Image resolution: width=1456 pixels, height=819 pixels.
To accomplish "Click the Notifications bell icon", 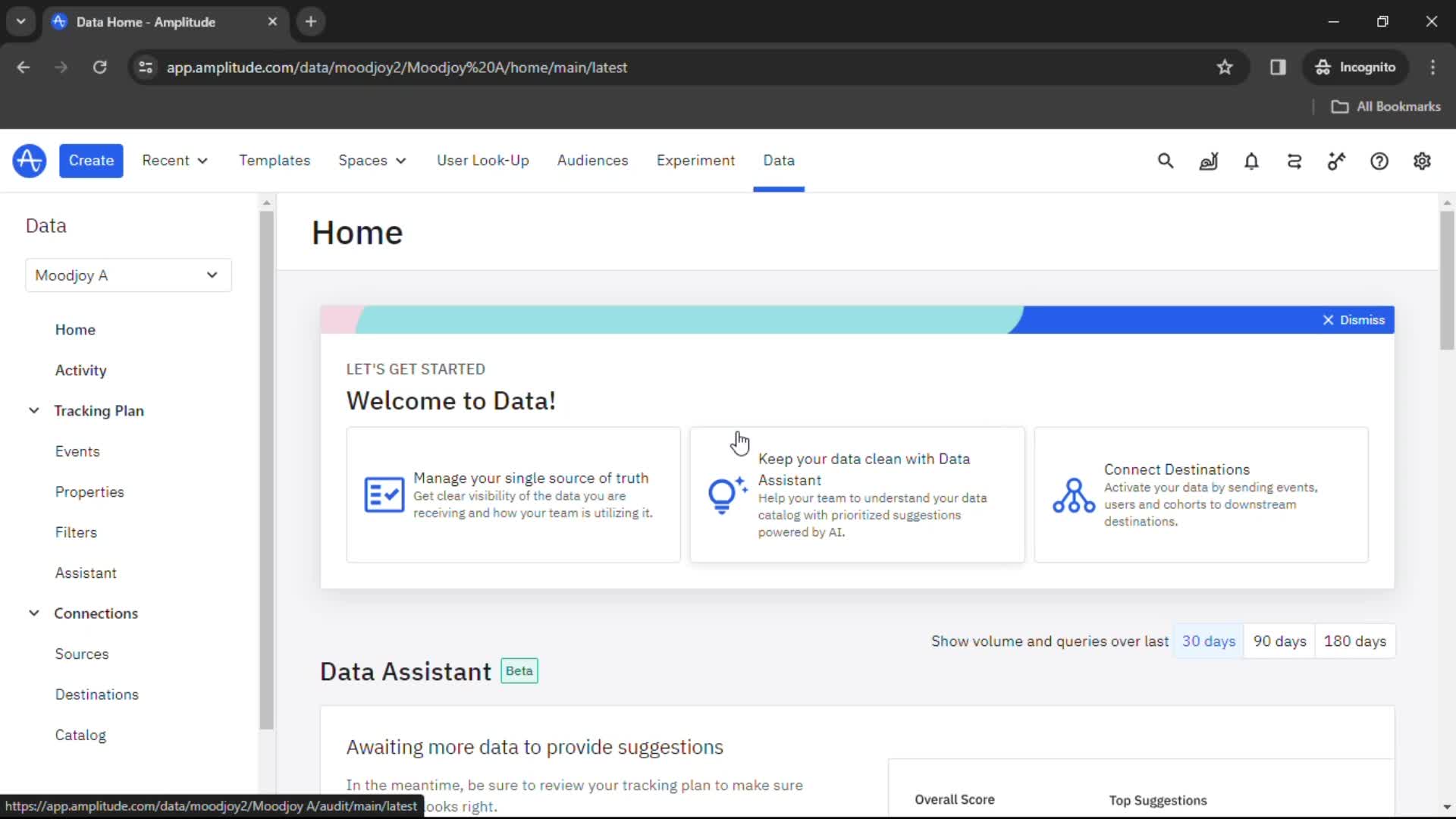I will [x=1251, y=160].
